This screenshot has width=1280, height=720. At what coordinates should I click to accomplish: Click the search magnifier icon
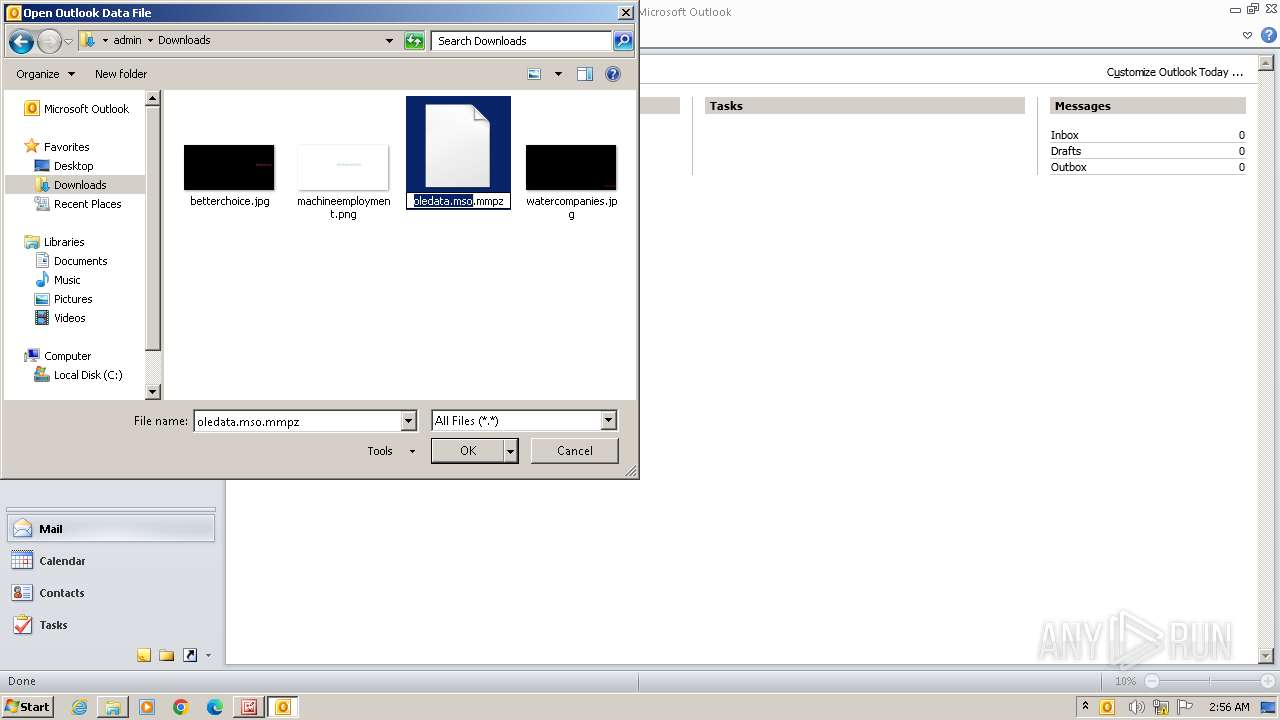click(623, 41)
